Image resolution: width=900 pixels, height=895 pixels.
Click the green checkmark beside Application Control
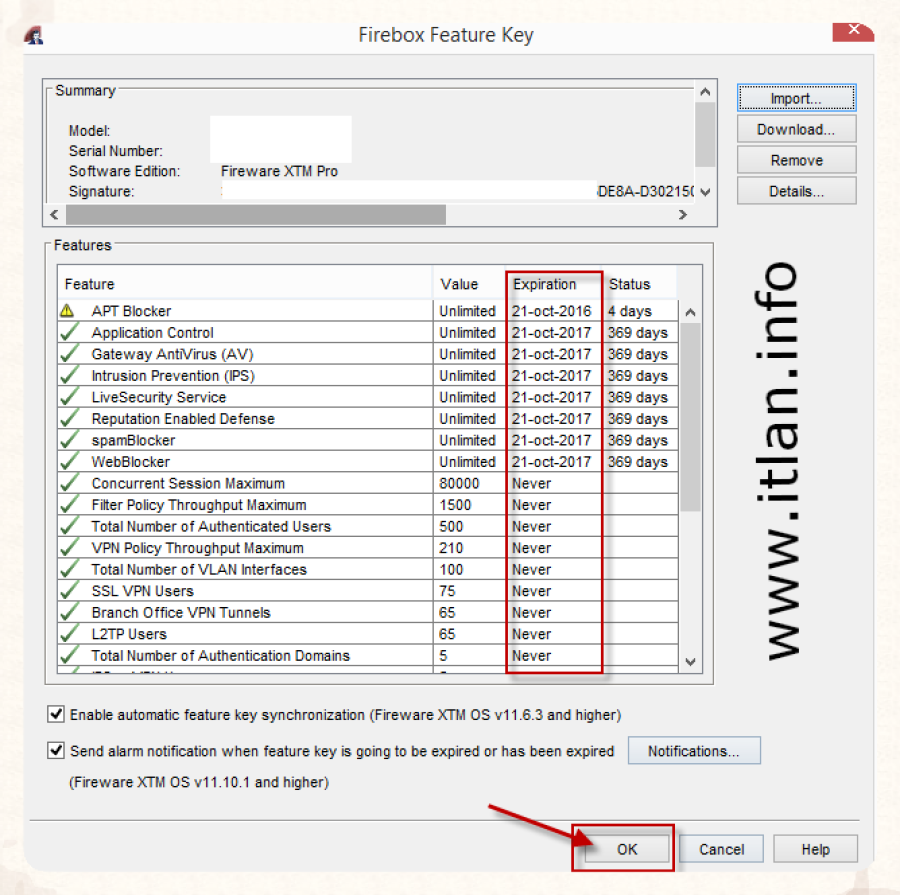[69, 333]
